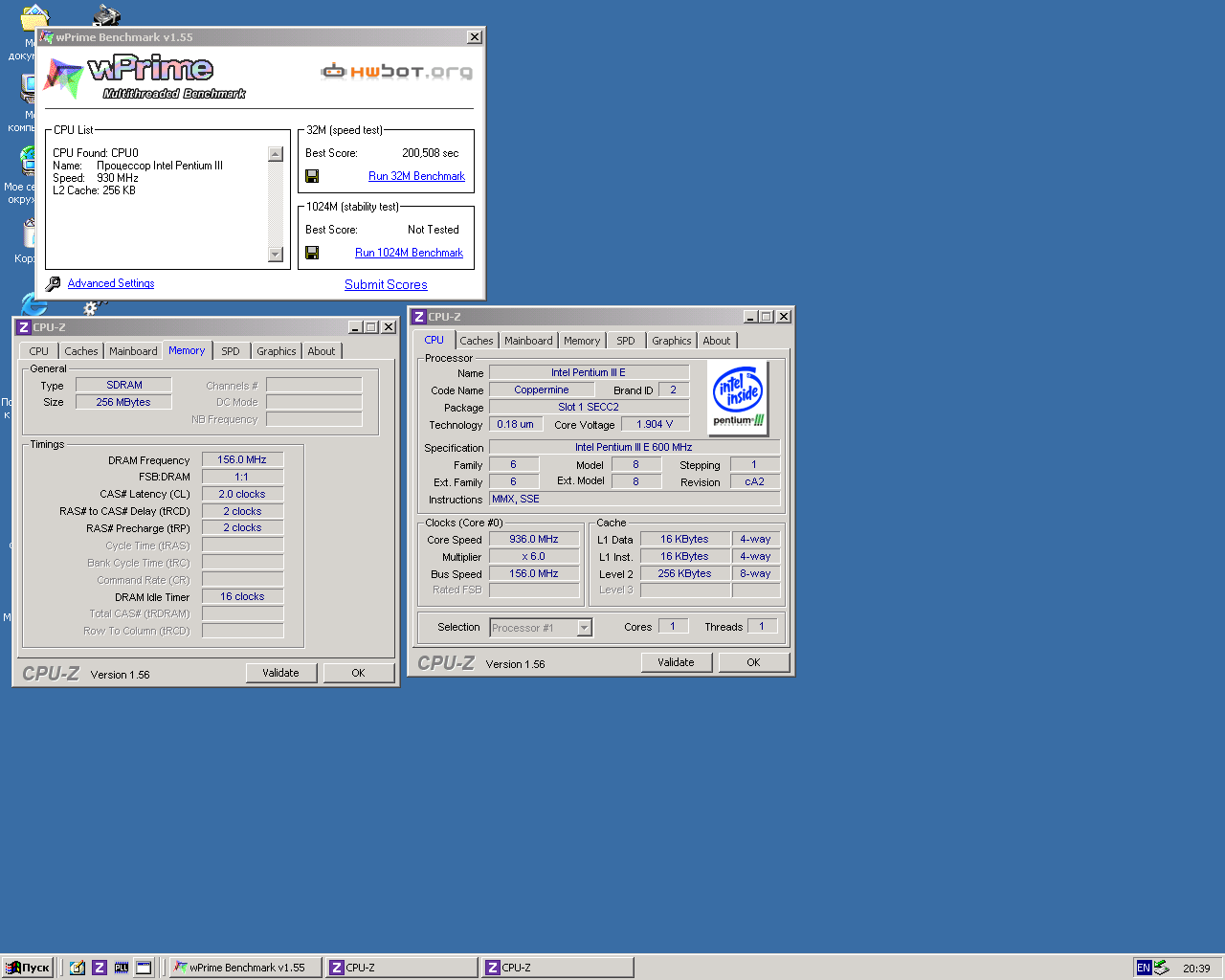Click the wPrime colorful logo graphic

click(x=63, y=78)
